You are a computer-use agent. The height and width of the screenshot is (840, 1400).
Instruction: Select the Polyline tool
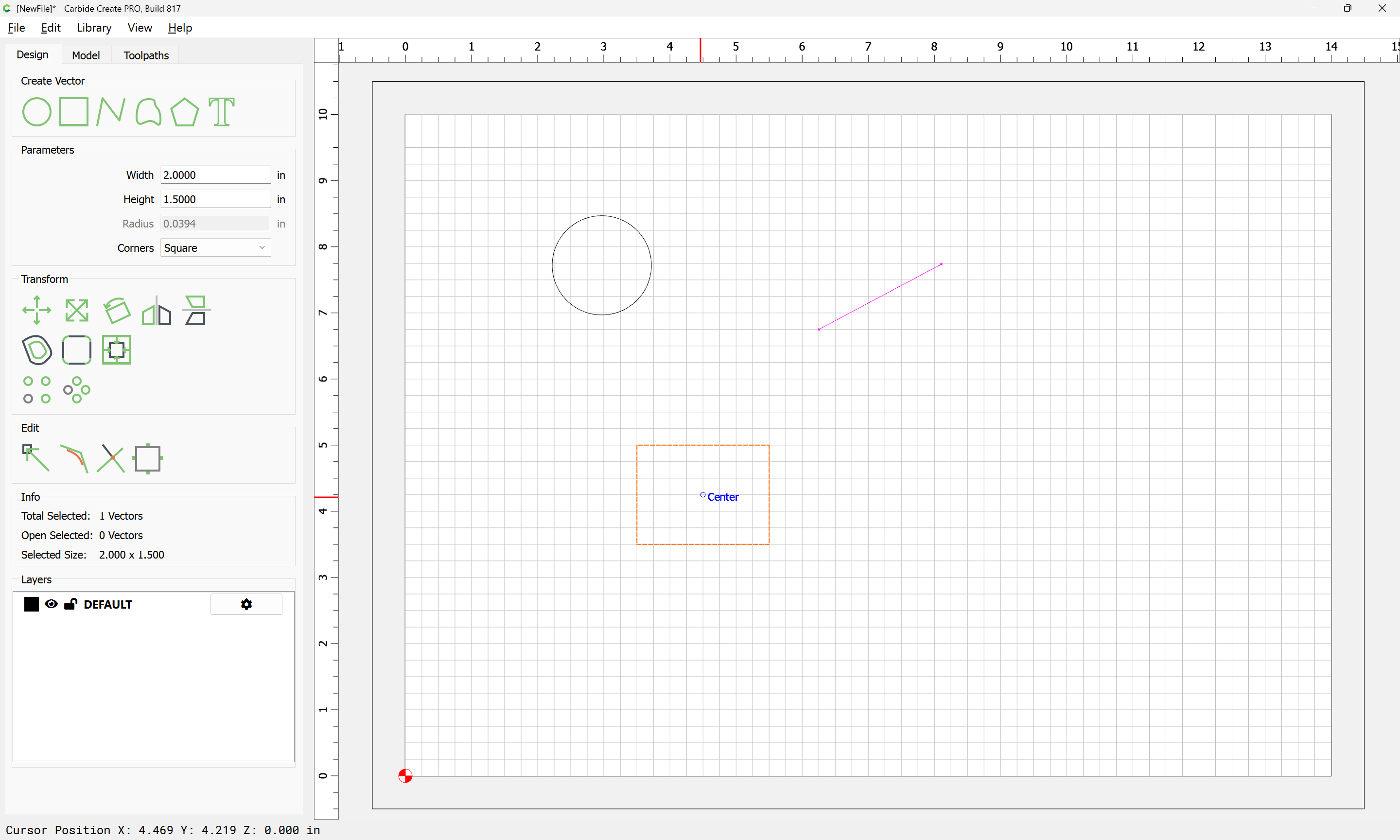pyautogui.click(x=110, y=111)
